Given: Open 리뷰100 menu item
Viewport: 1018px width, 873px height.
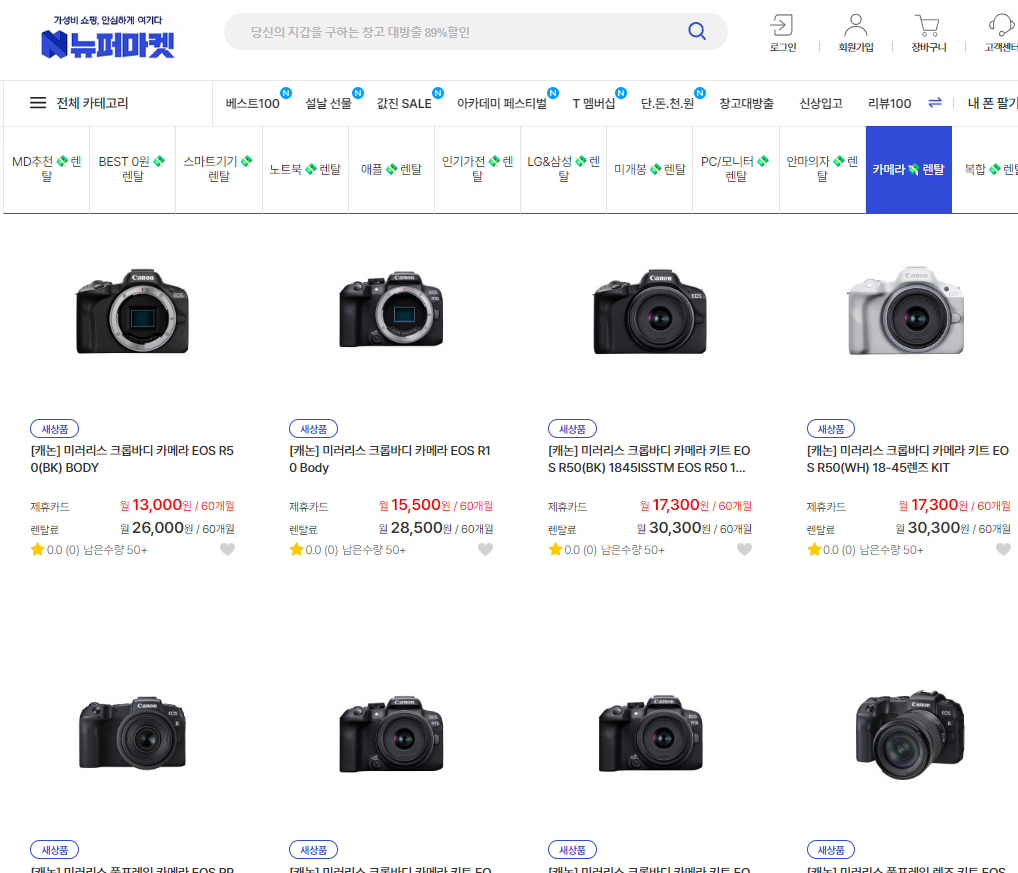Looking at the screenshot, I should (889, 103).
